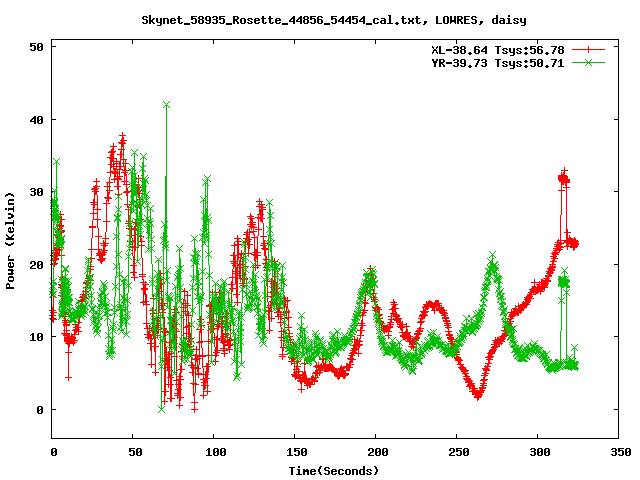Click the green line sample in legend
The image size is (640, 480).
click(588, 62)
